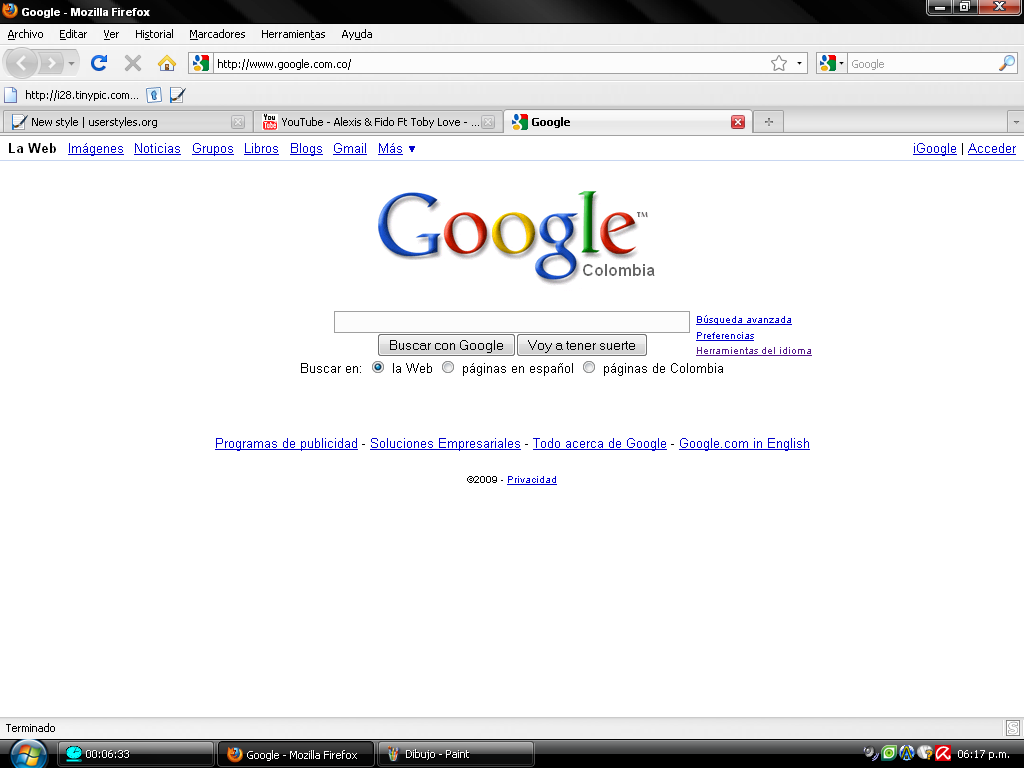Click the Stop loading X icon
This screenshot has height=768, width=1024.
(x=133, y=63)
